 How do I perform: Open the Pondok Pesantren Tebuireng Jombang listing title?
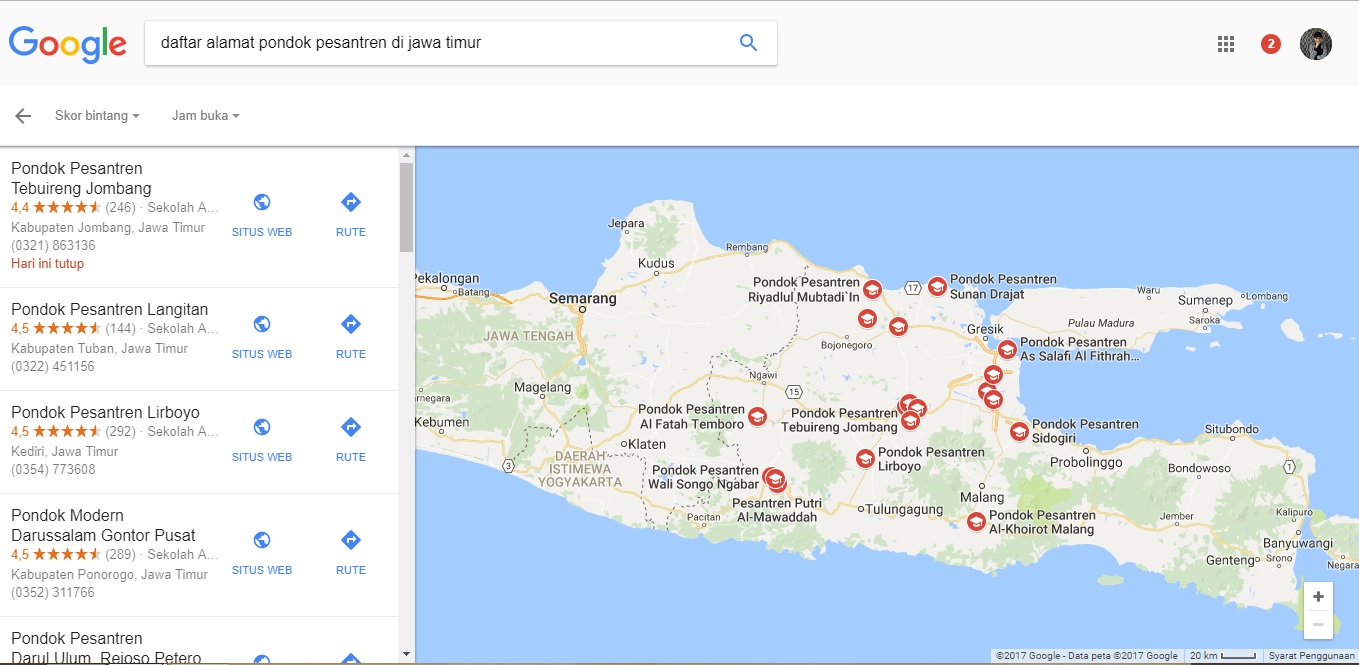coord(81,178)
